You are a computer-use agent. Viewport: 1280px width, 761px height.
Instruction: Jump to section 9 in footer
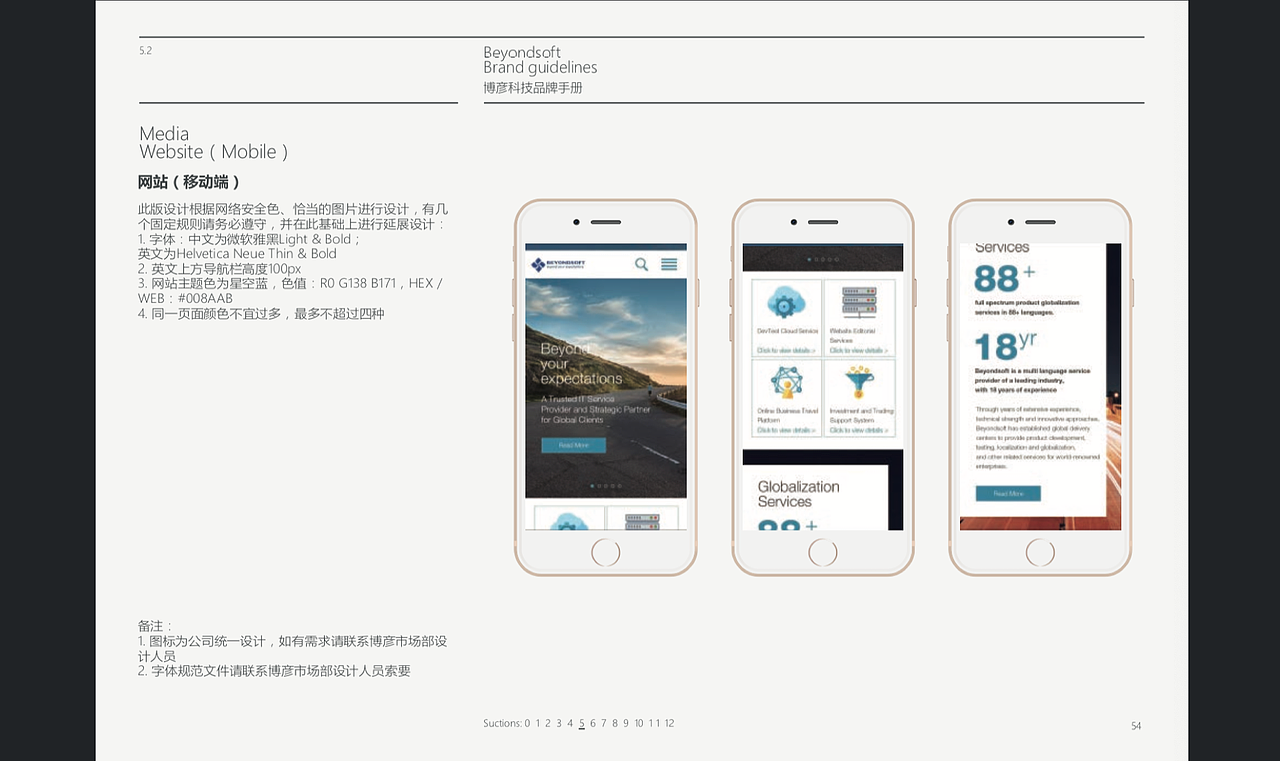pos(625,723)
